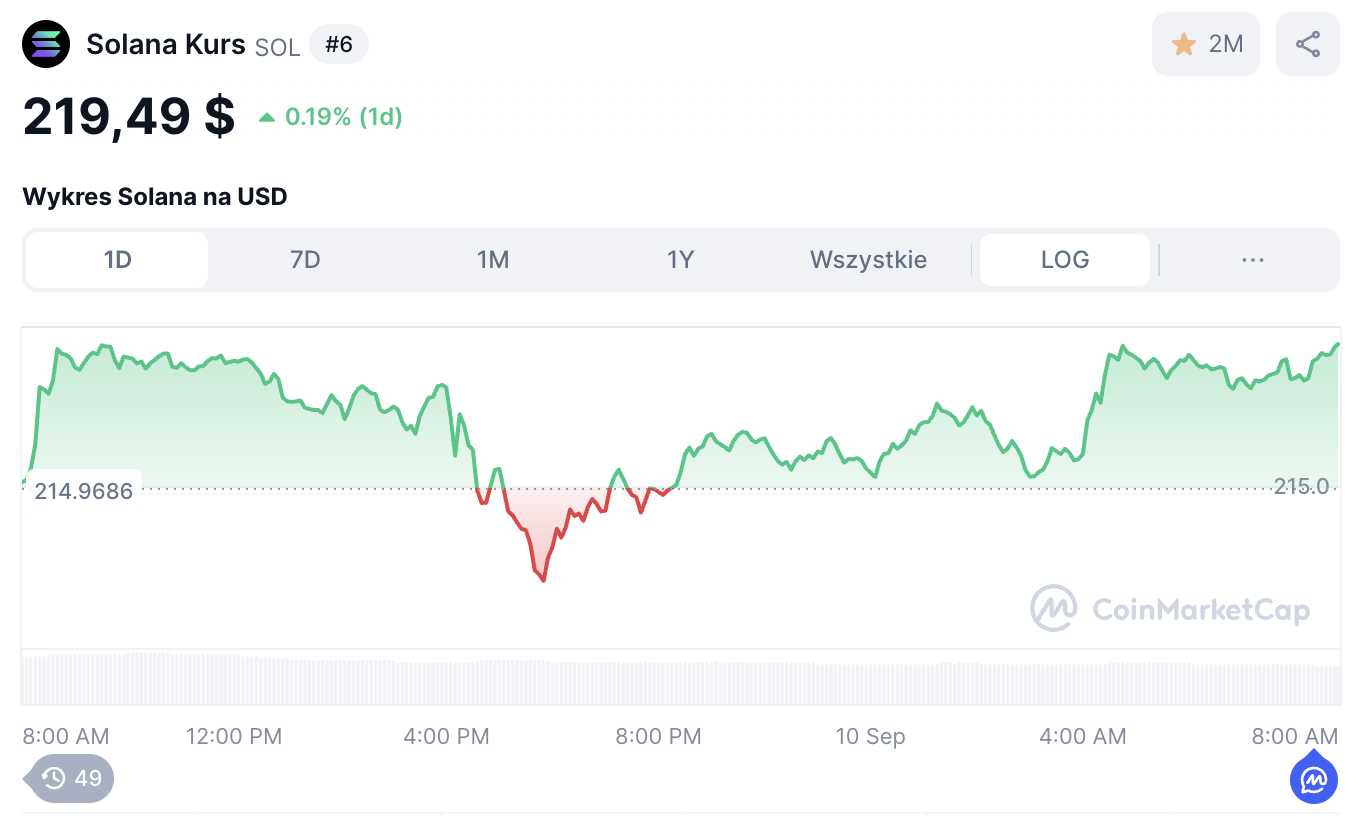
Task: Switch to the 7D timeframe
Action: (305, 260)
